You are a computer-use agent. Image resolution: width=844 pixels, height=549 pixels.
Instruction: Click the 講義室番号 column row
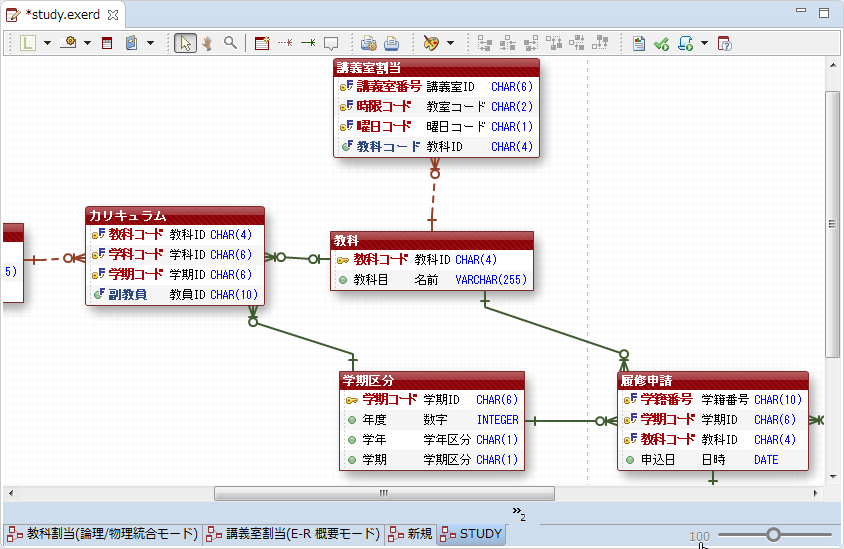point(436,87)
